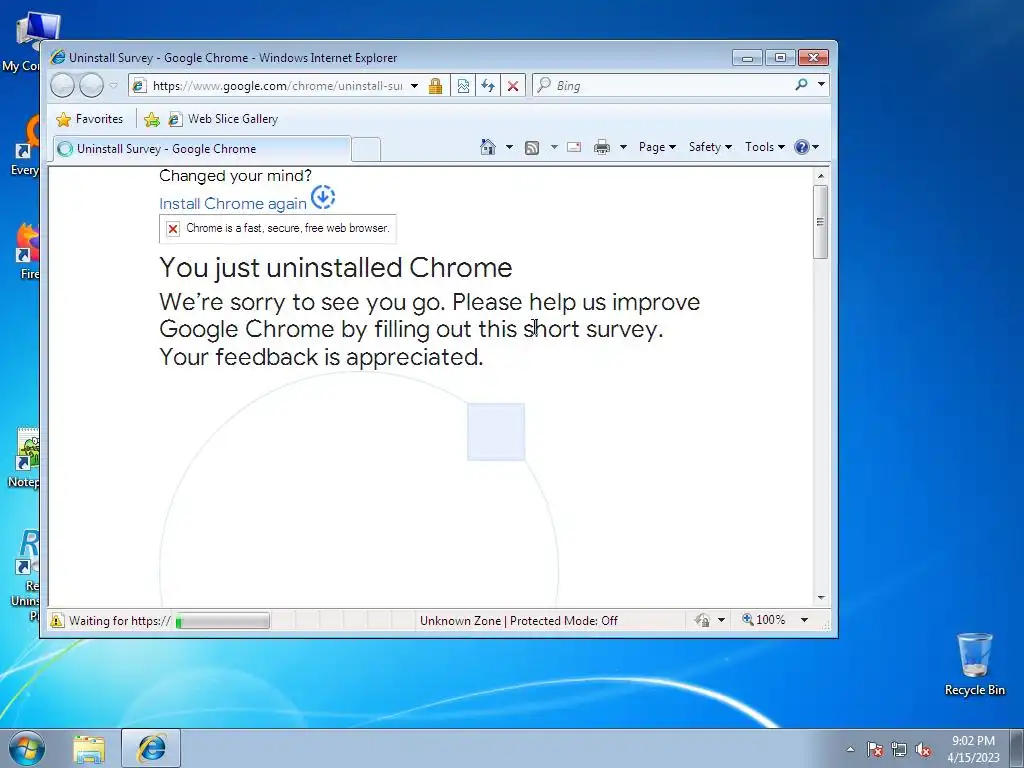The width and height of the screenshot is (1024, 768).
Task: Click the Internet Explorer window title icon
Action: (57, 57)
